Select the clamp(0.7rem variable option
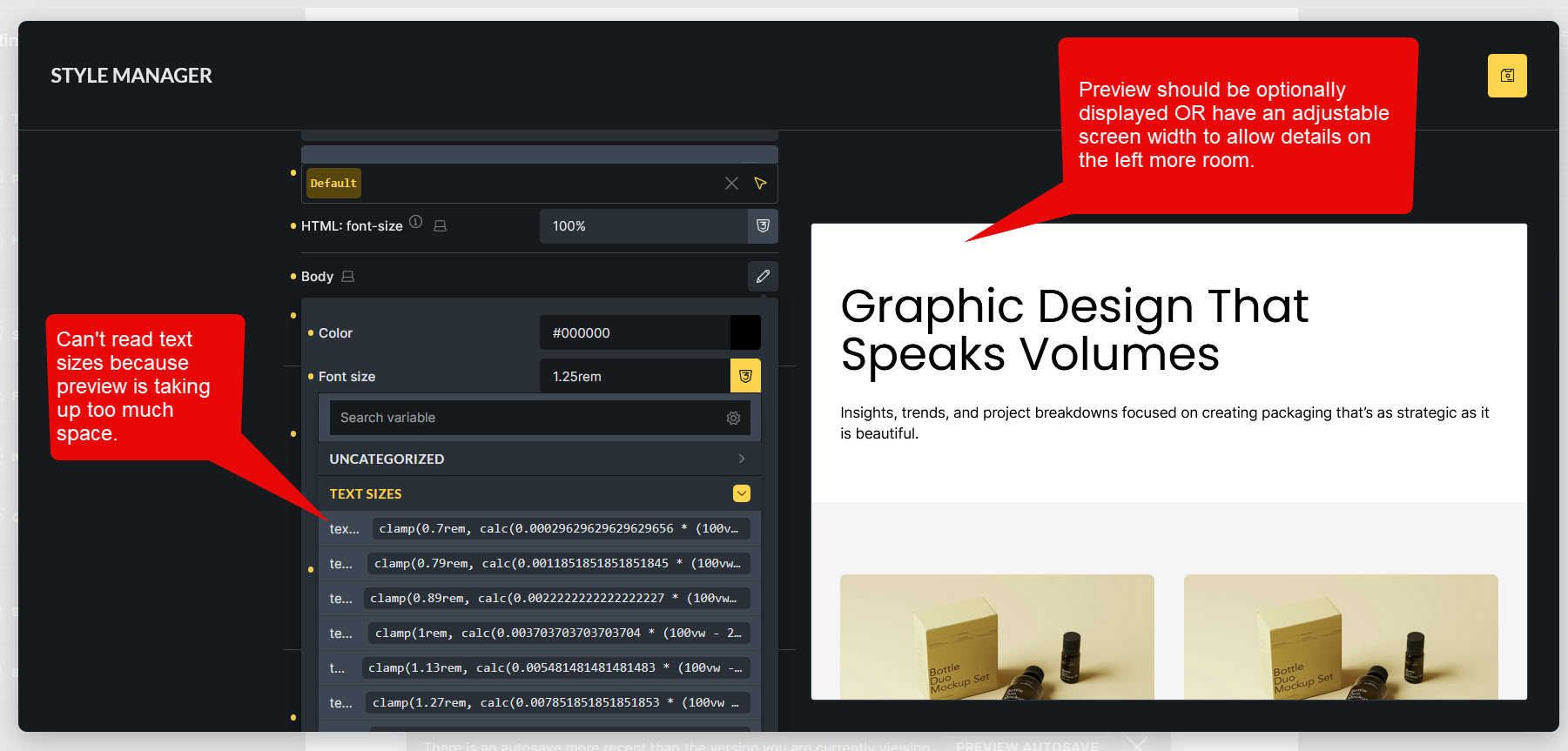Viewport: 1568px width, 751px height. [x=560, y=529]
